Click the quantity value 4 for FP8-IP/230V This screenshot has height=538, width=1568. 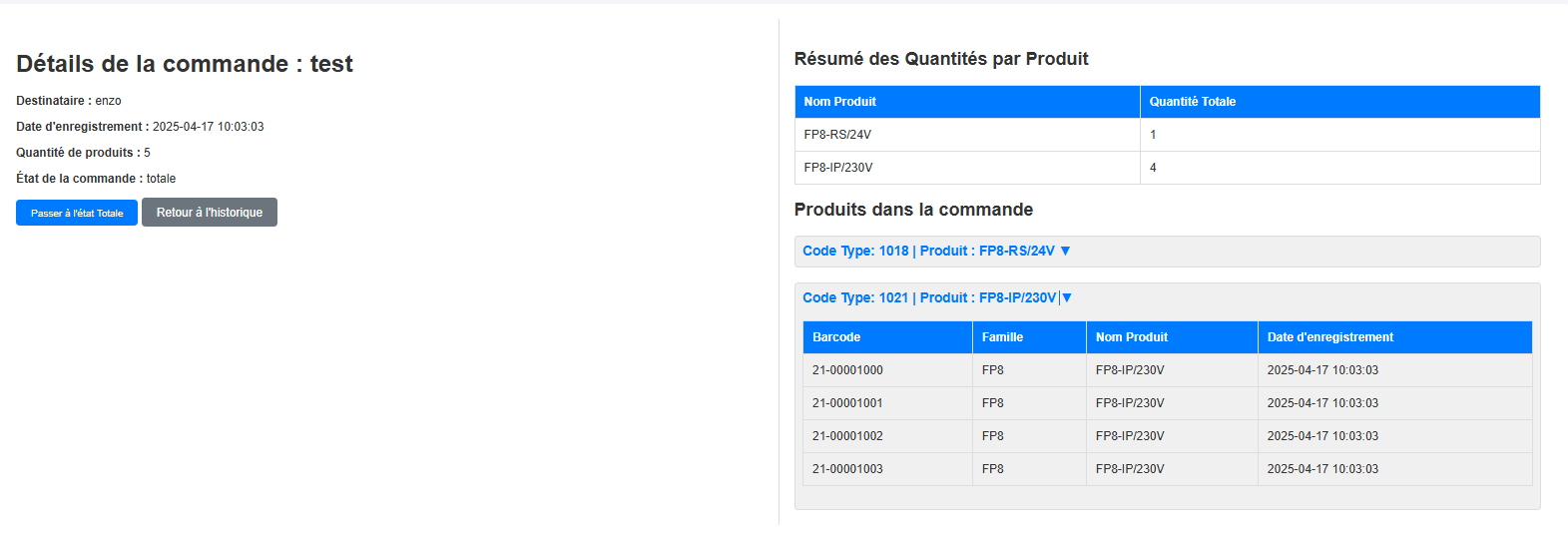(x=1153, y=168)
